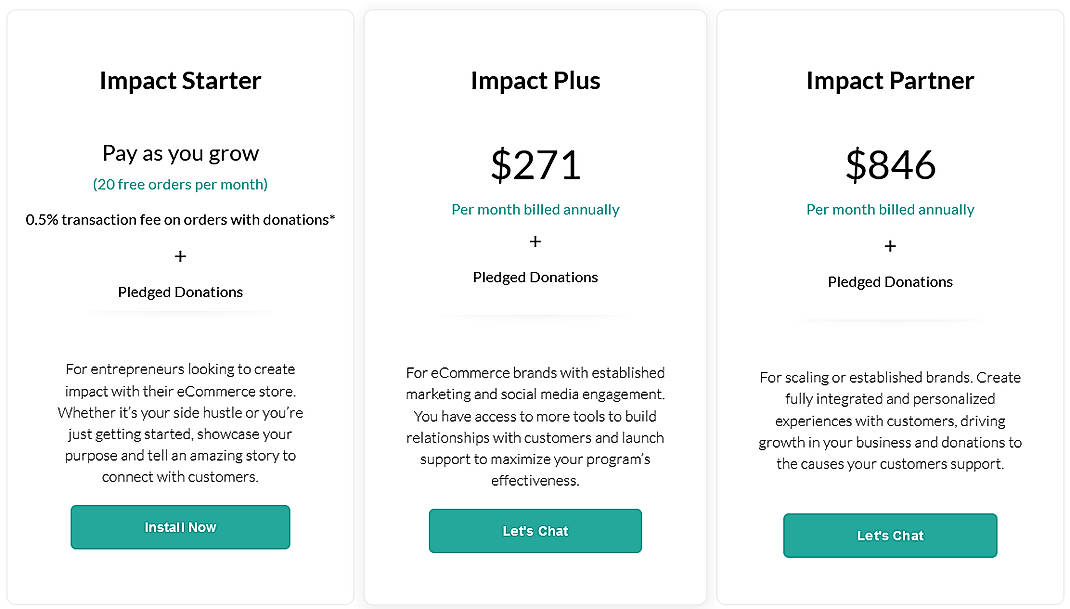Select the Impact Starter plan title
This screenshot has width=1070, height=609.
click(x=180, y=80)
